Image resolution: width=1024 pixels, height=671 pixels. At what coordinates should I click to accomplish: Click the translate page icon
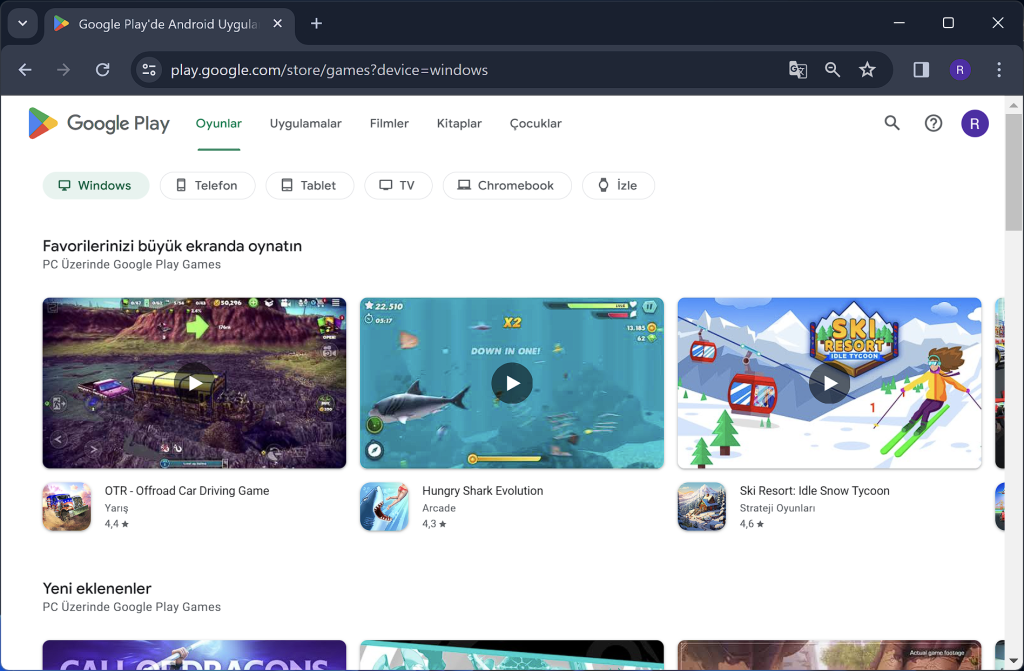[x=797, y=70]
